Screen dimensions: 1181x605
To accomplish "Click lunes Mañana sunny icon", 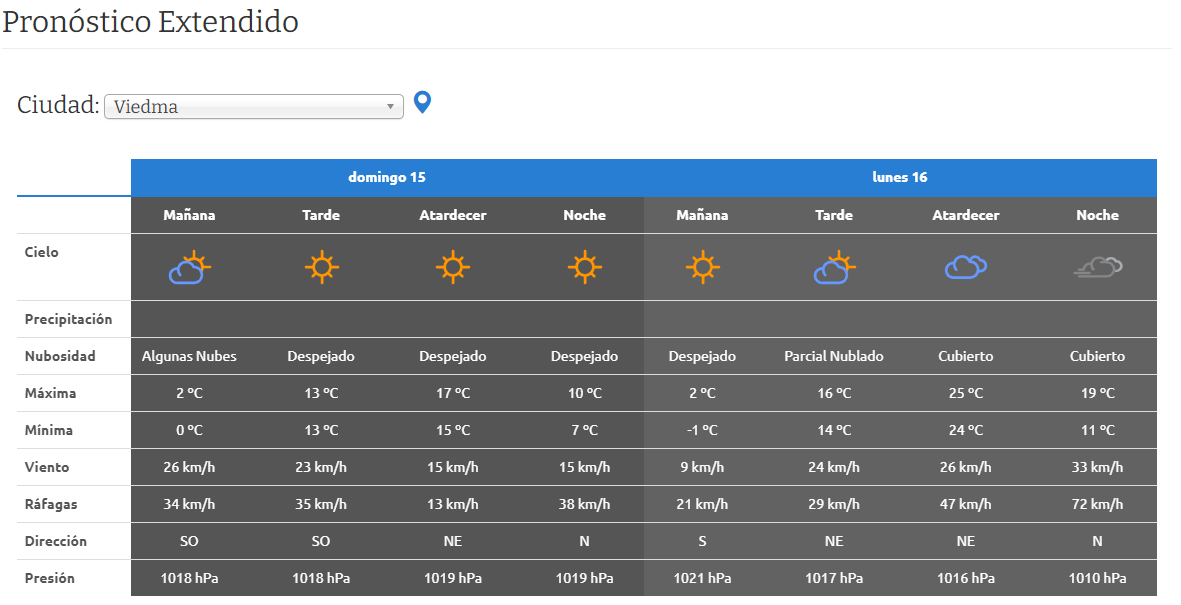I will click(x=702, y=267).
